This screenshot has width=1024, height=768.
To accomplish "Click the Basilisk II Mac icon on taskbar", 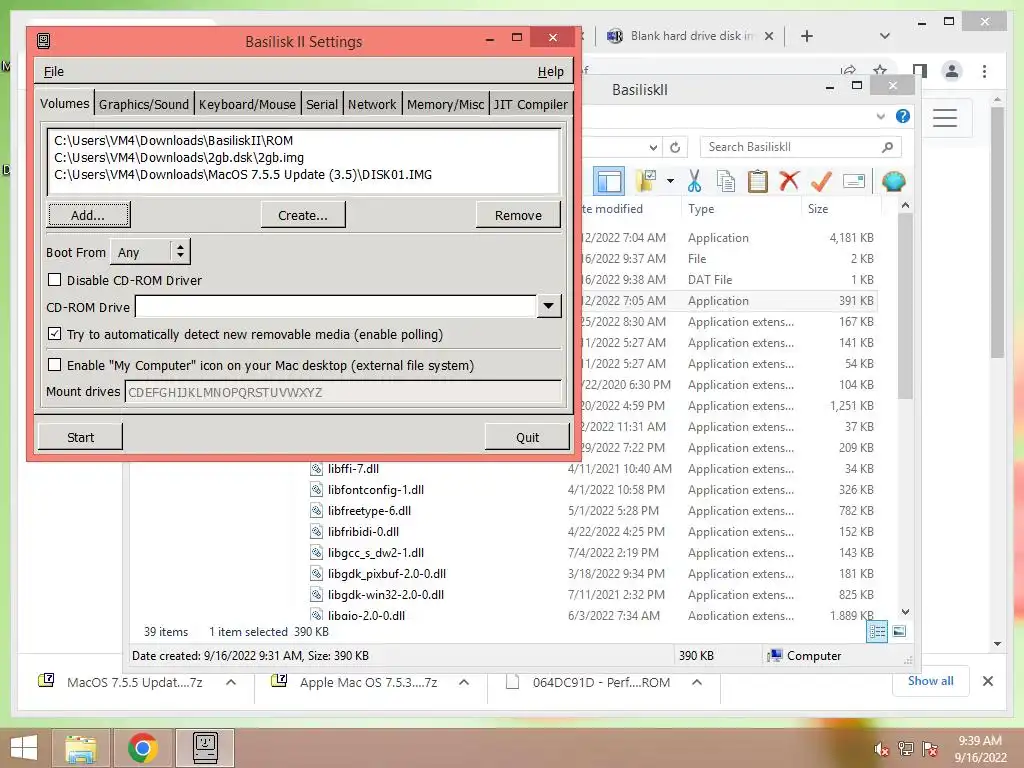I will click(x=205, y=748).
